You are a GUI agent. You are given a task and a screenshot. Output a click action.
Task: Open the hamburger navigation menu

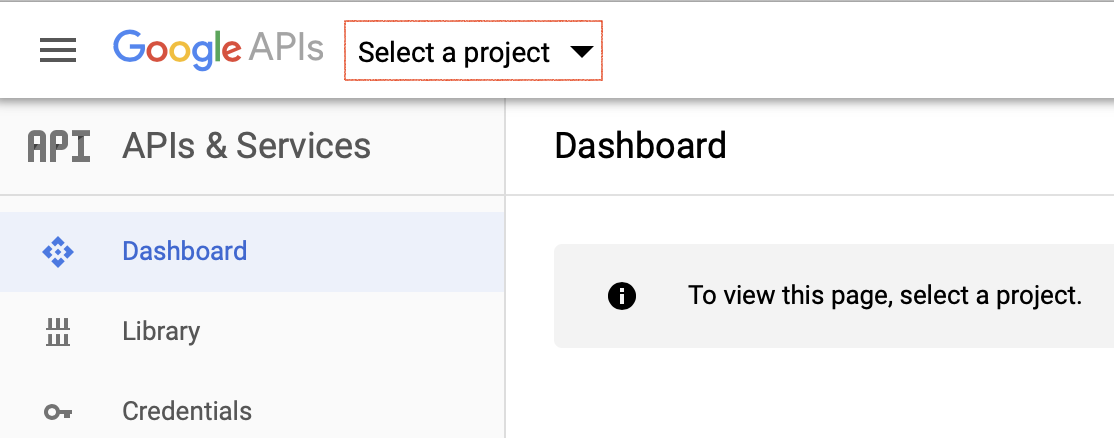[58, 51]
